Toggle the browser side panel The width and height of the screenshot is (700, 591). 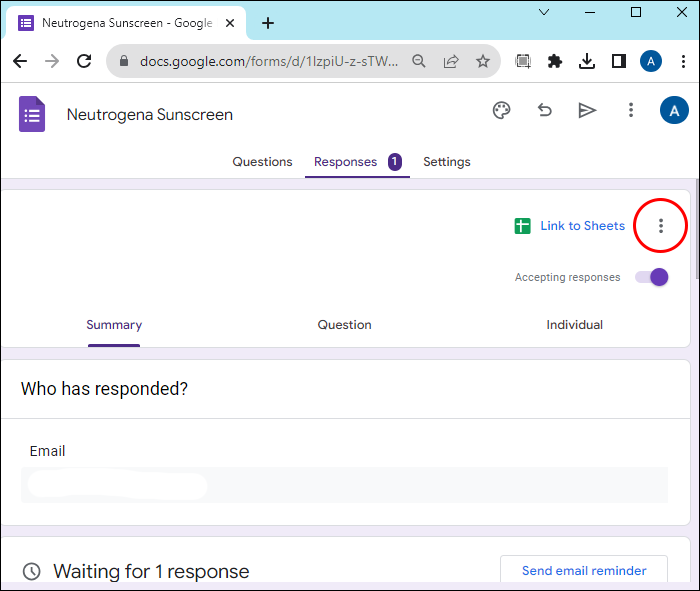(619, 61)
